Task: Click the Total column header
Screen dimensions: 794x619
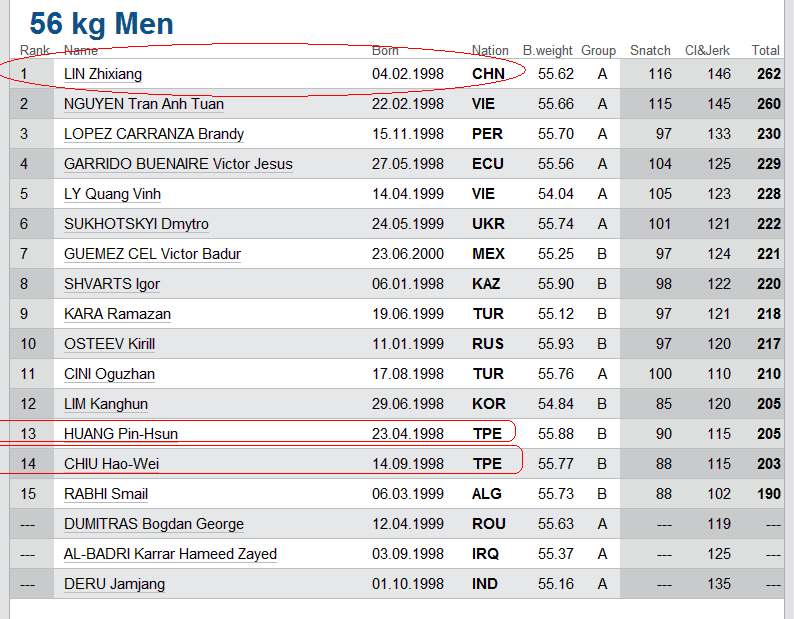Action: [765, 51]
